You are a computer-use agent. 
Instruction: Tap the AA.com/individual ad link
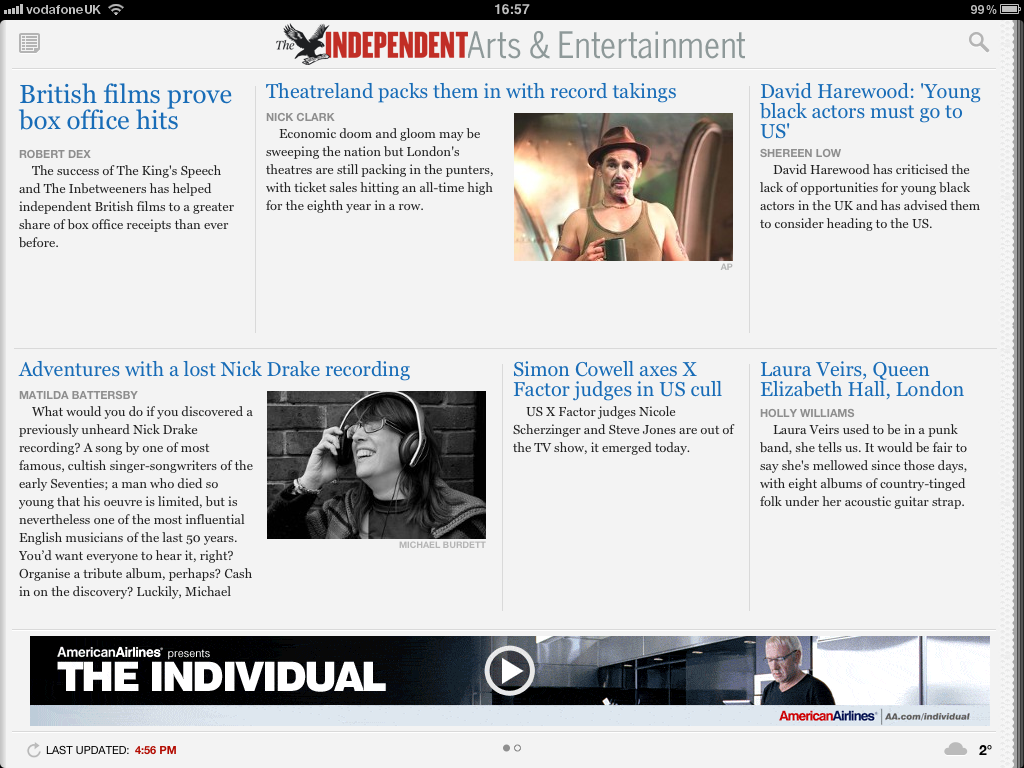[927, 716]
